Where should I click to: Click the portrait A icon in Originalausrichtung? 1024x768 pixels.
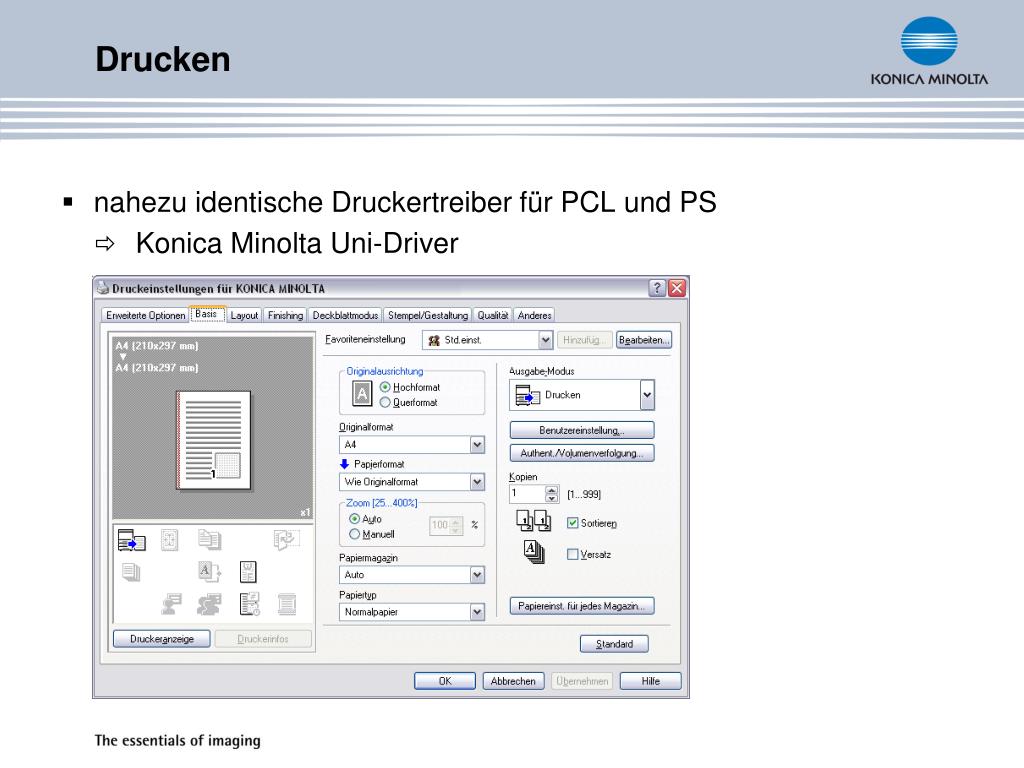tap(362, 394)
